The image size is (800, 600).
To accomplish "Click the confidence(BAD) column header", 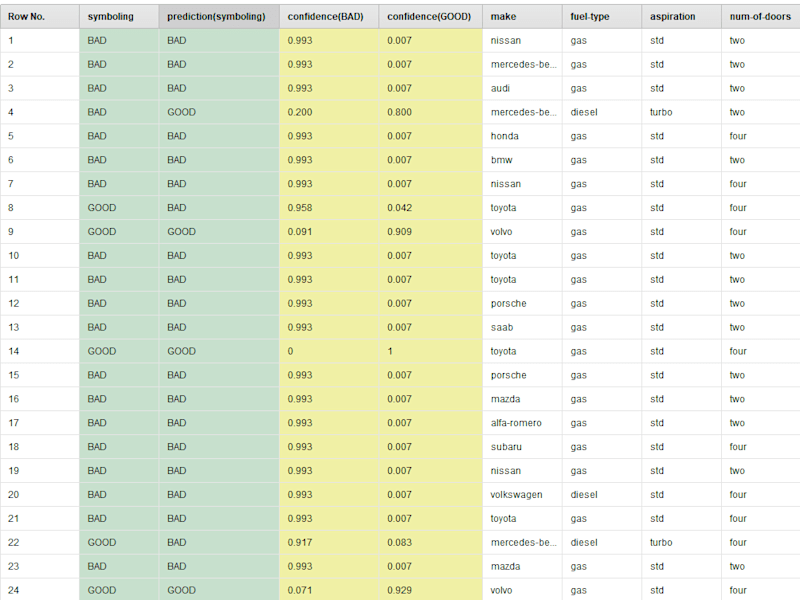I will [x=329, y=16].
